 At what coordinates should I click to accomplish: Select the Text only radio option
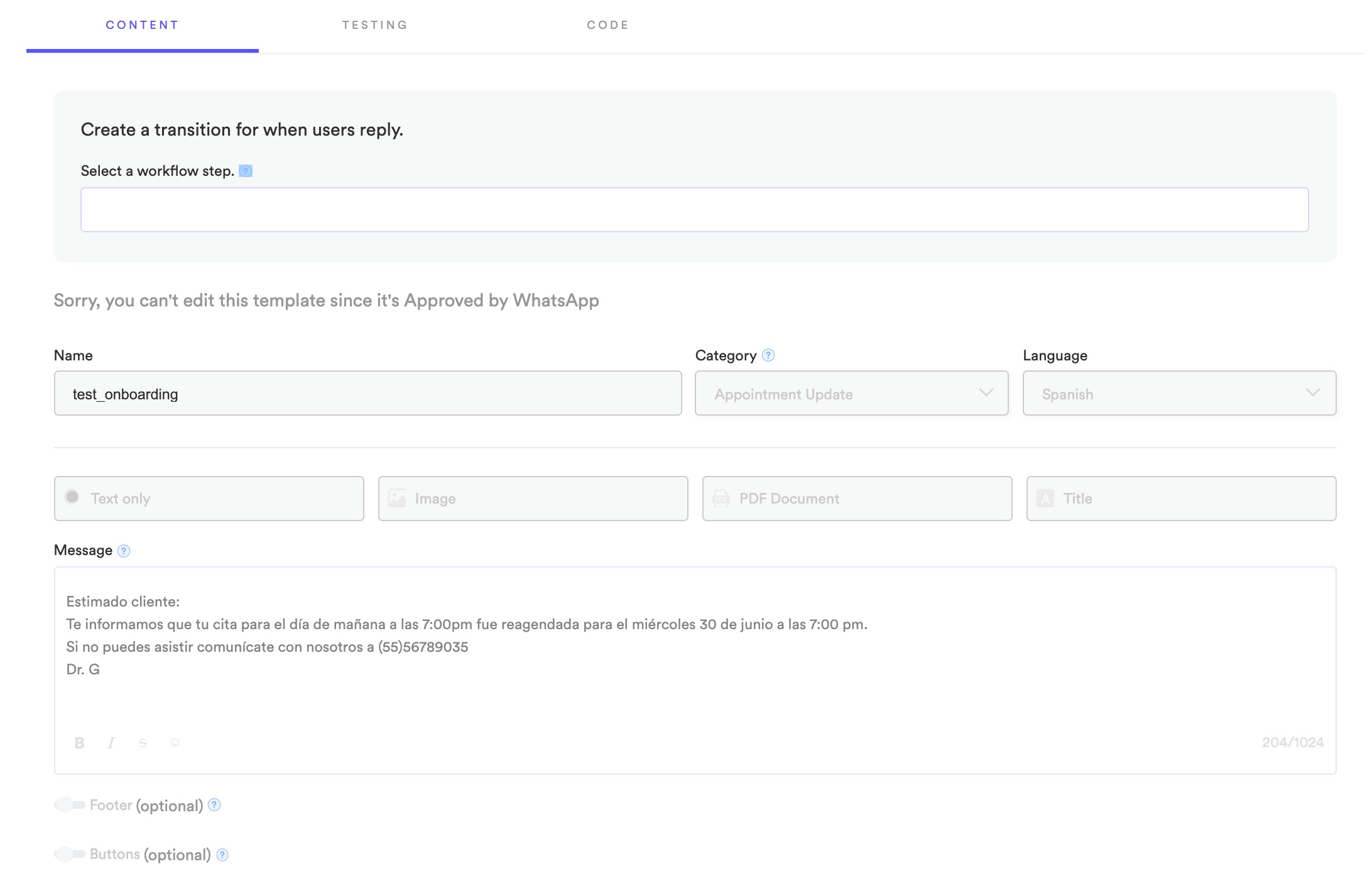[72, 497]
